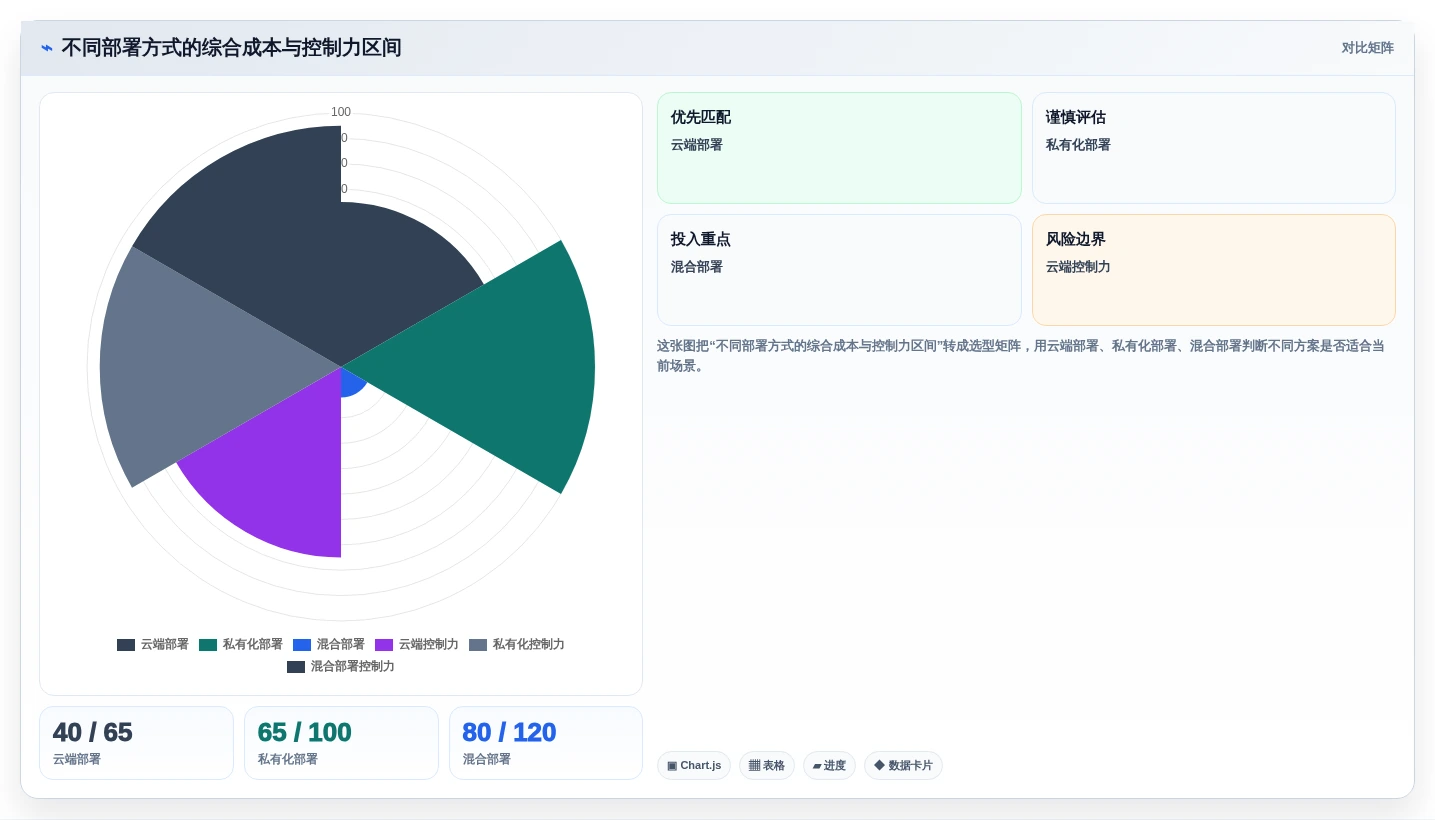Select the 对比矩阵 label in the header

(1367, 48)
